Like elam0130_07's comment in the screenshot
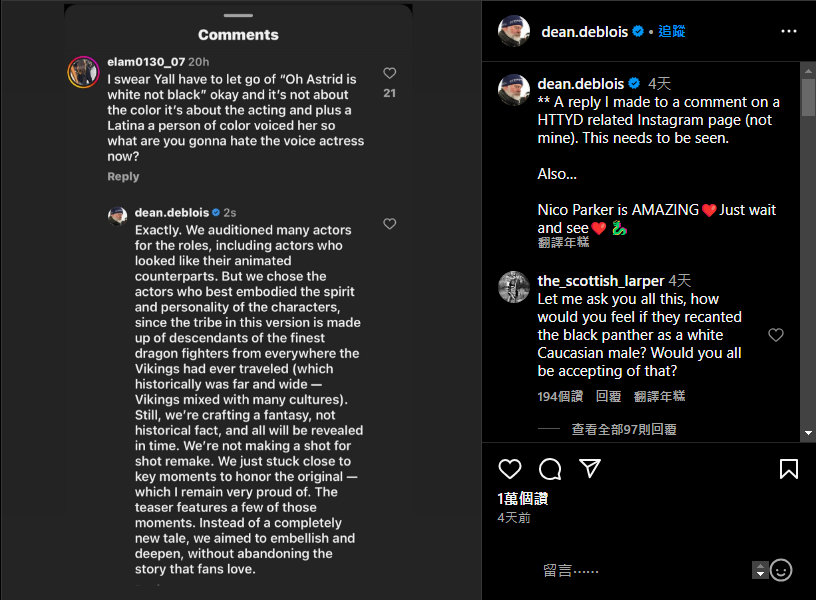This screenshot has height=600, width=816. [x=390, y=73]
